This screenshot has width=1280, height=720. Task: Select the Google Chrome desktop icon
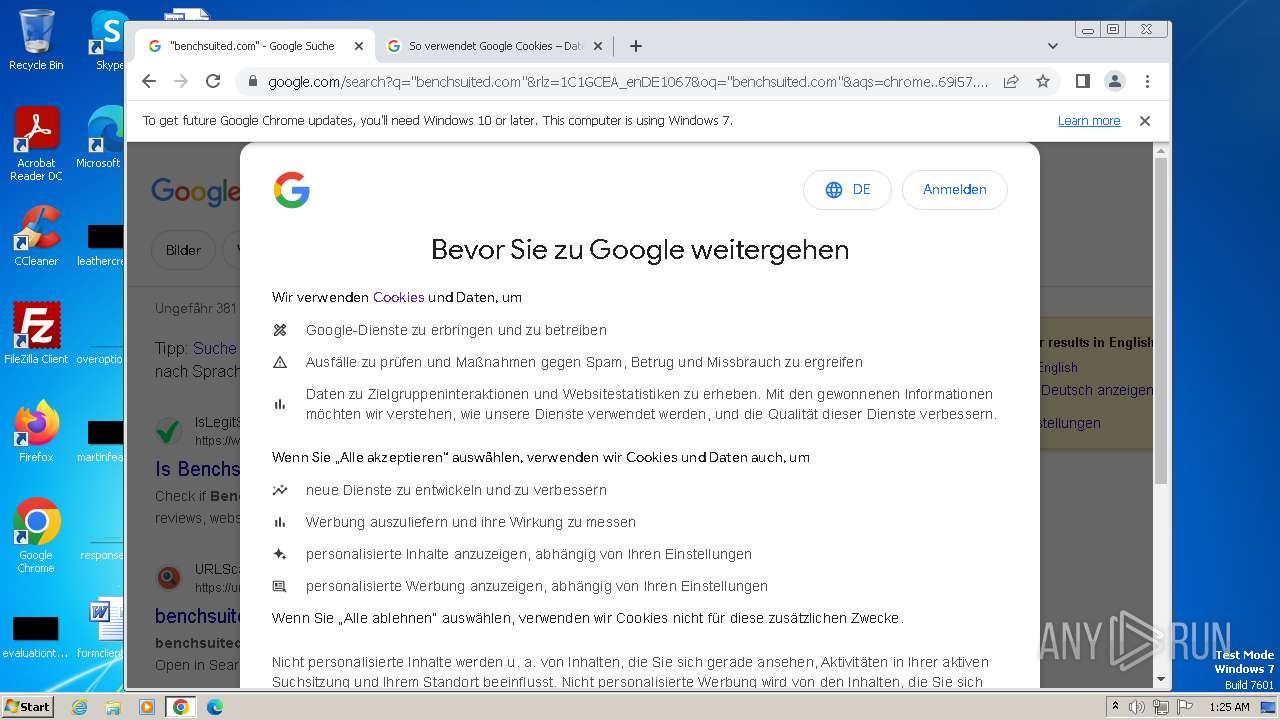click(x=36, y=535)
